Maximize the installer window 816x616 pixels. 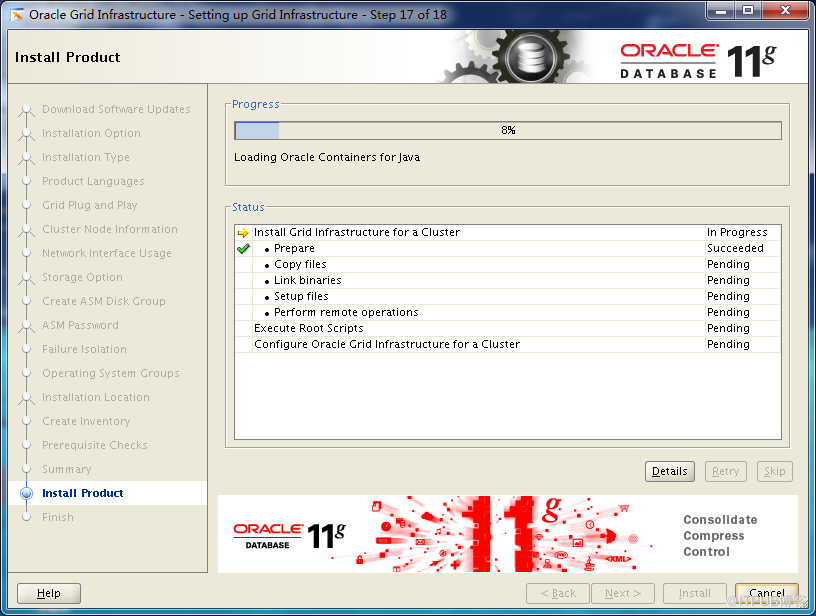[748, 10]
